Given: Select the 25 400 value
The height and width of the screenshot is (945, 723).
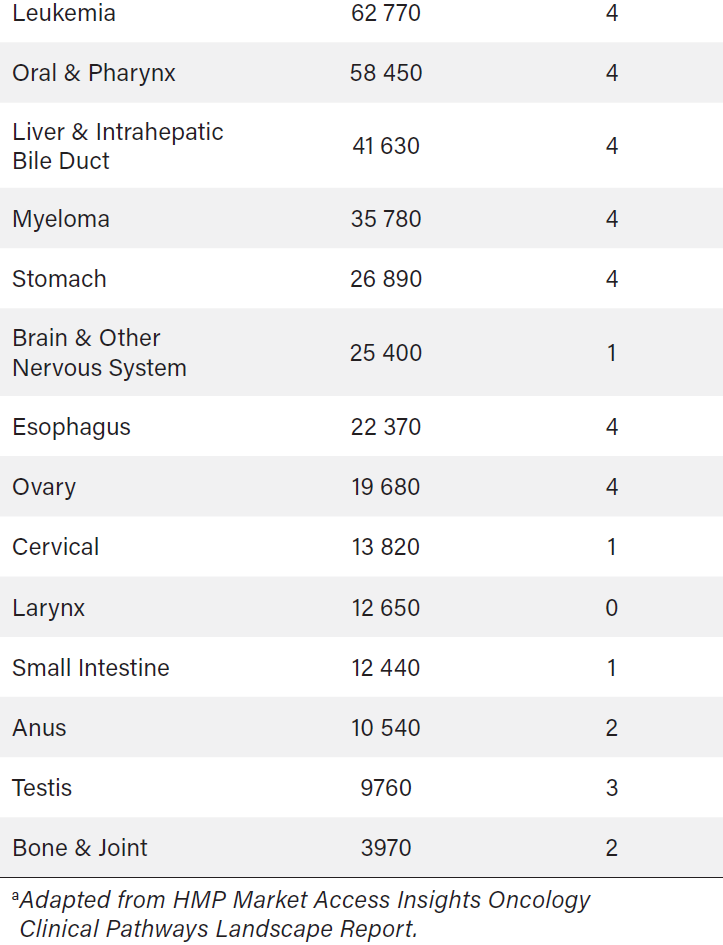Looking at the screenshot, I should pos(386,353).
